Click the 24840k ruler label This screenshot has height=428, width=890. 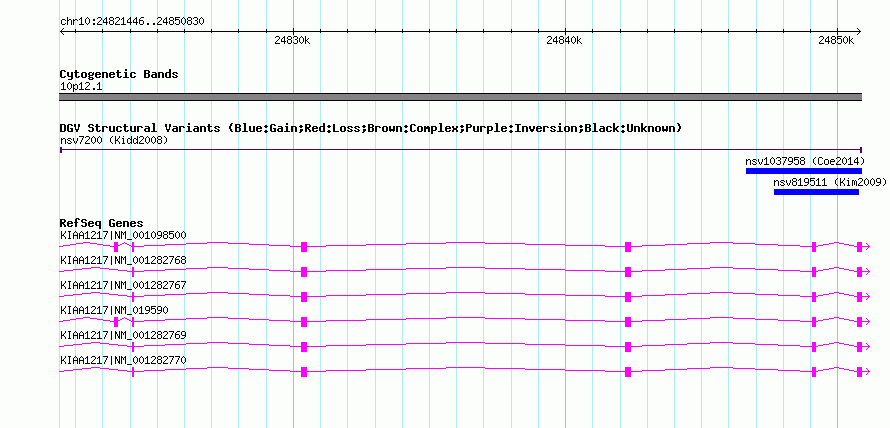tap(564, 40)
